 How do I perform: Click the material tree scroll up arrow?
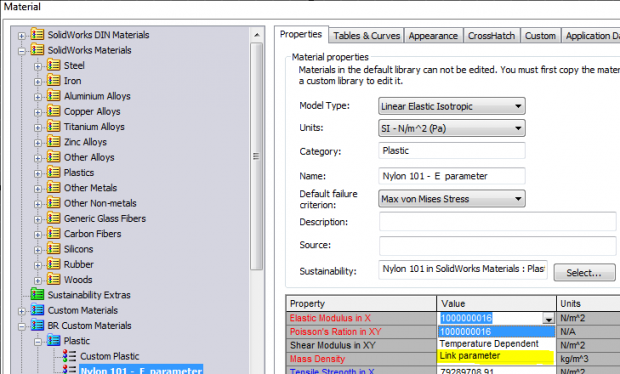[257, 35]
